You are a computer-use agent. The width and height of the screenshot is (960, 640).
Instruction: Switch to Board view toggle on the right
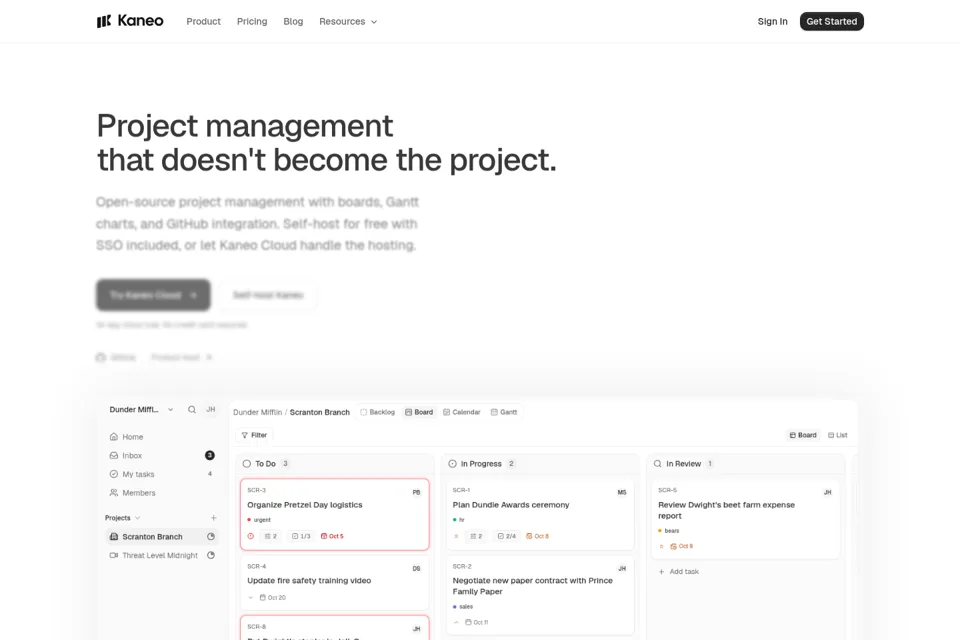(x=803, y=435)
